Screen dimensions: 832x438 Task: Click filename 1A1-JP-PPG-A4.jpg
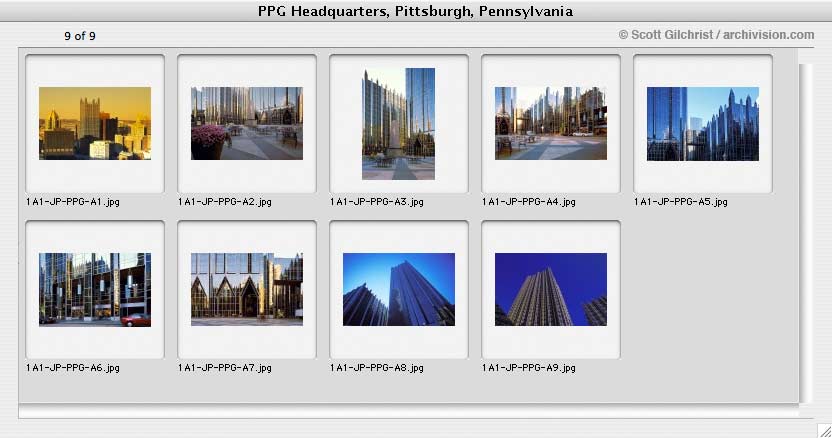pos(528,202)
